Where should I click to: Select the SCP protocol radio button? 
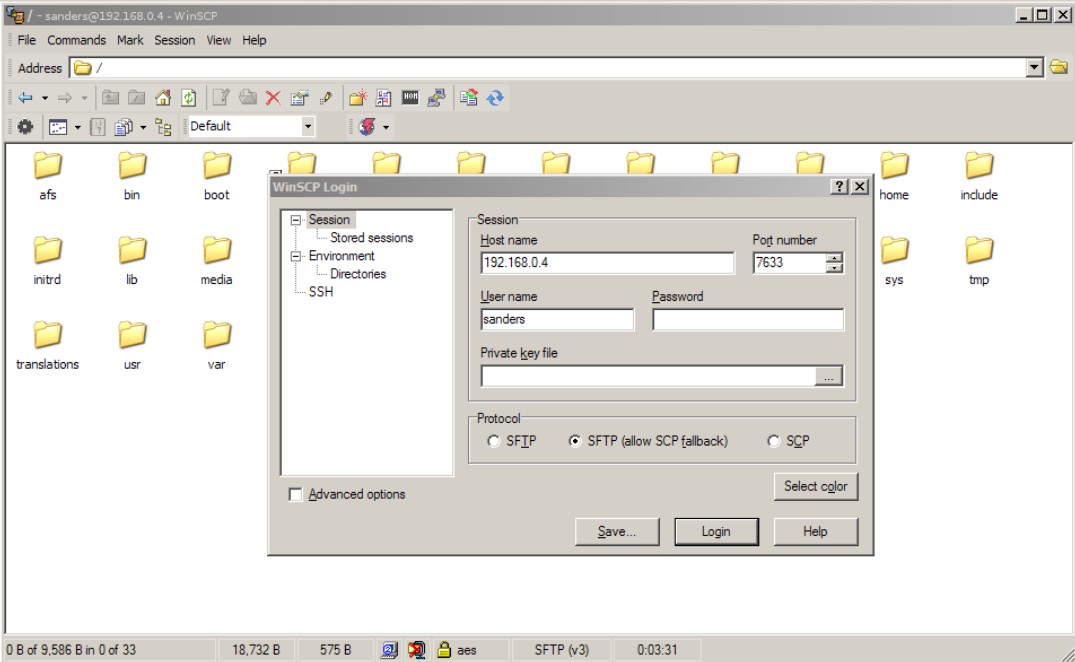point(773,441)
